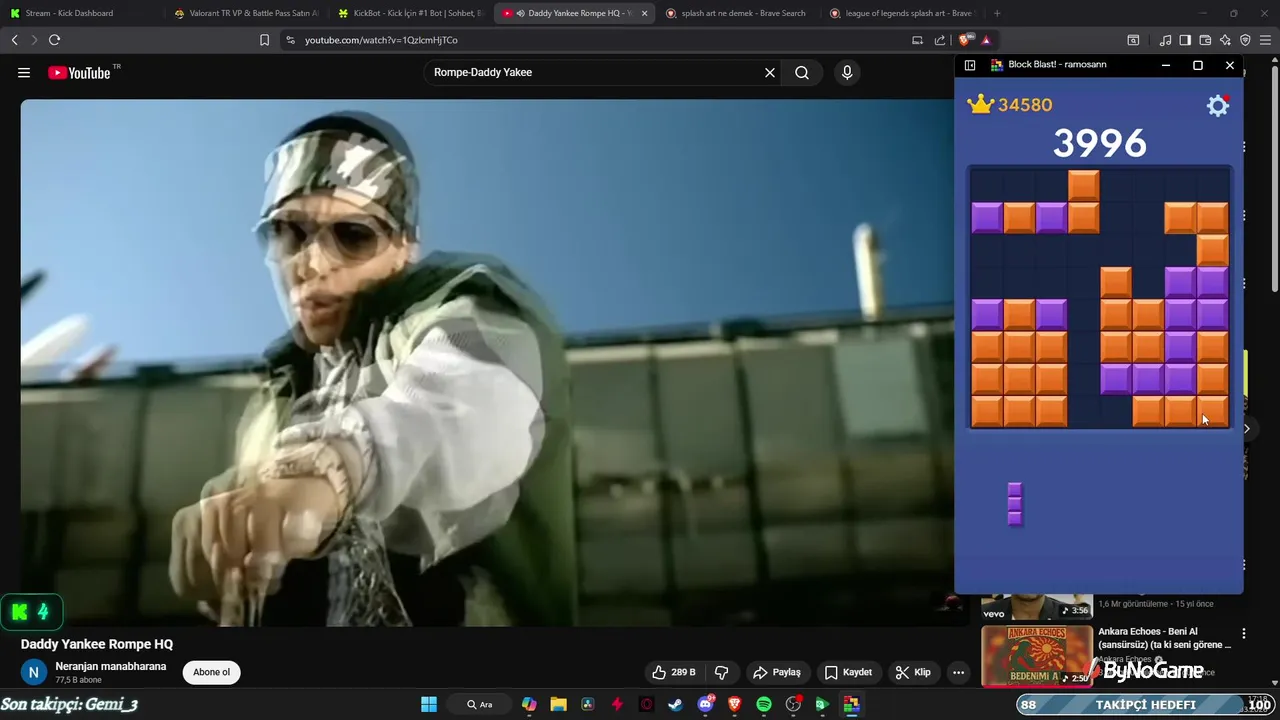This screenshot has height=720, width=1280.
Task: Open Brave VPN shield icon
Action: pos(1245,40)
